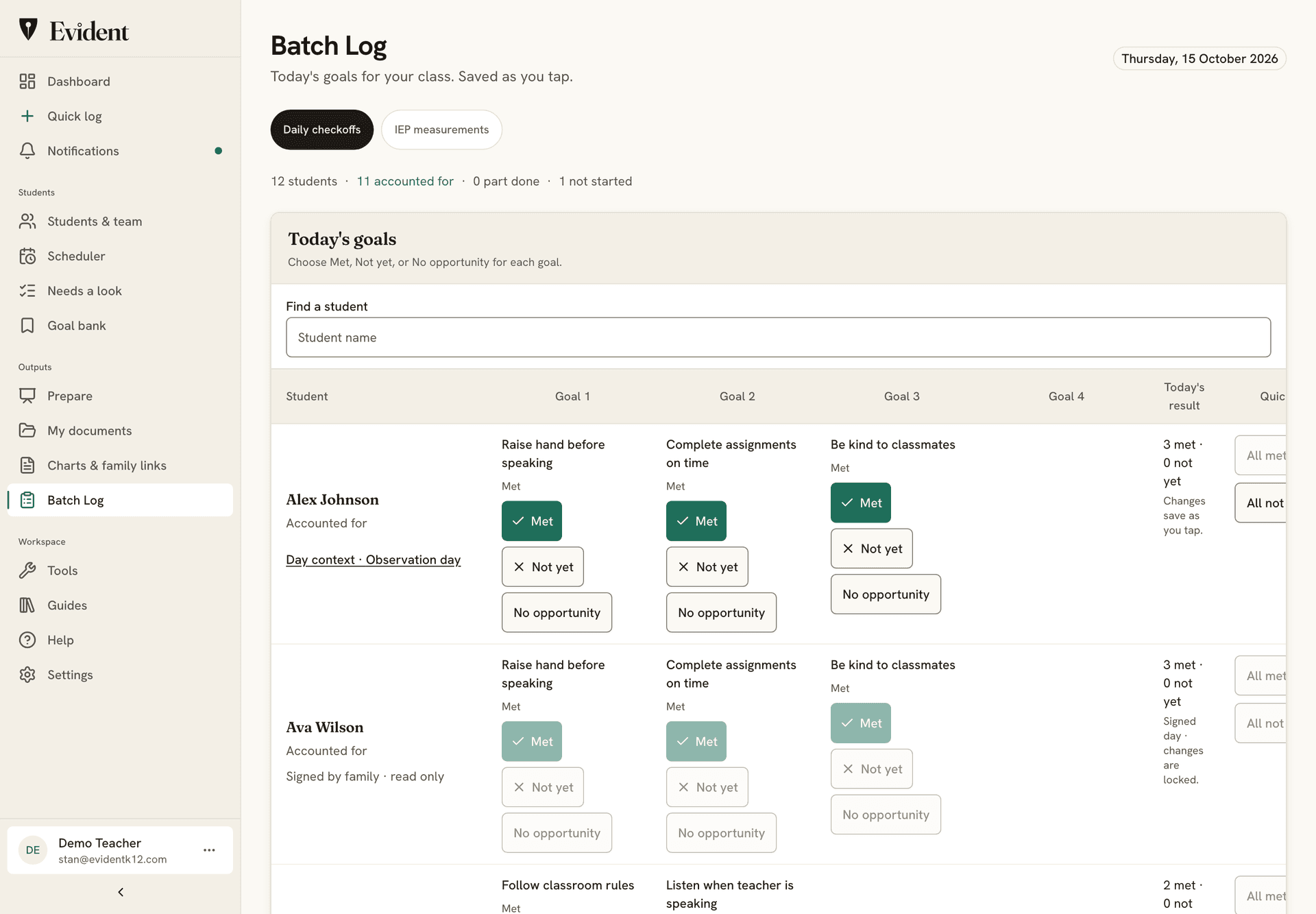Click the Batch Log clipboard icon

coord(27,500)
